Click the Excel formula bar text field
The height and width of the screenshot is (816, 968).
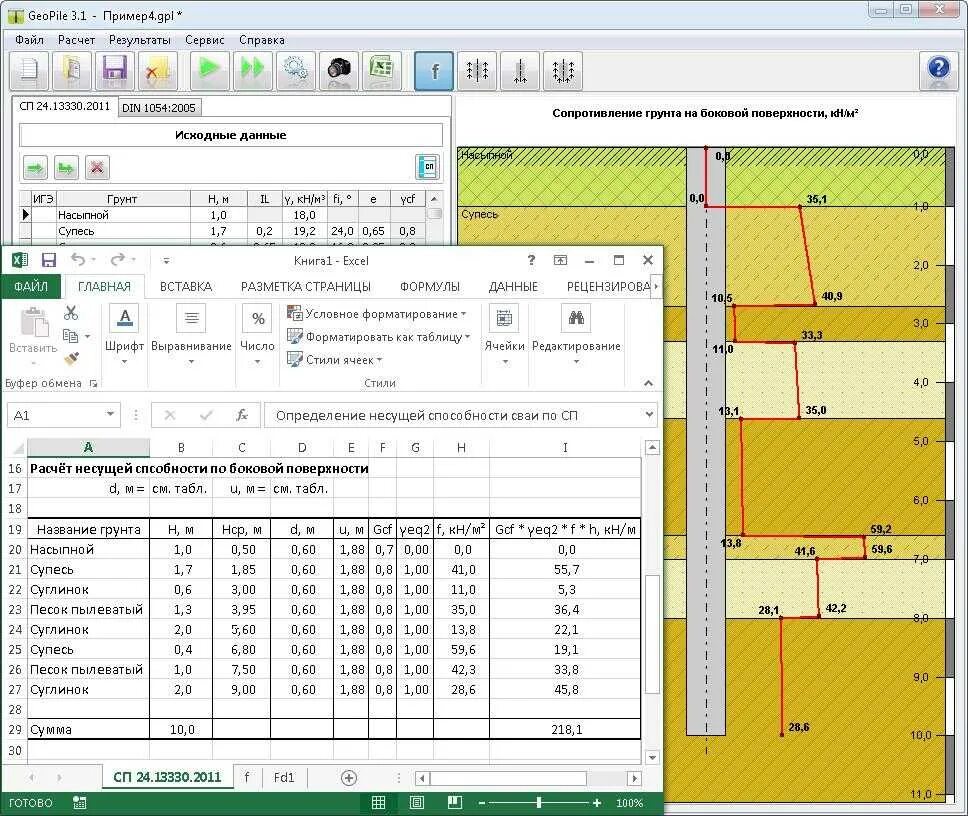(450, 415)
